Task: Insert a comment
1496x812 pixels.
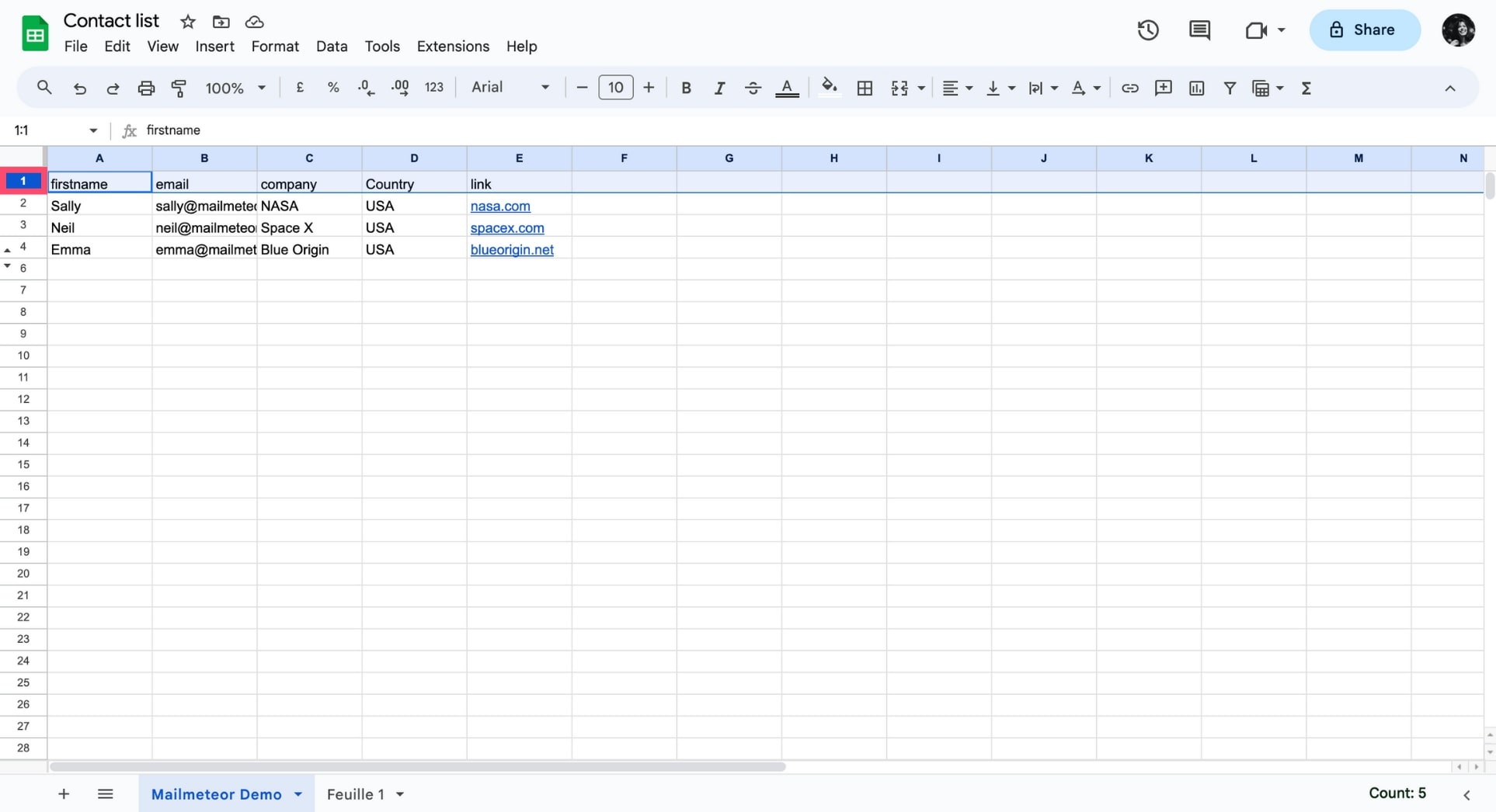Action: pyautogui.click(x=1164, y=88)
